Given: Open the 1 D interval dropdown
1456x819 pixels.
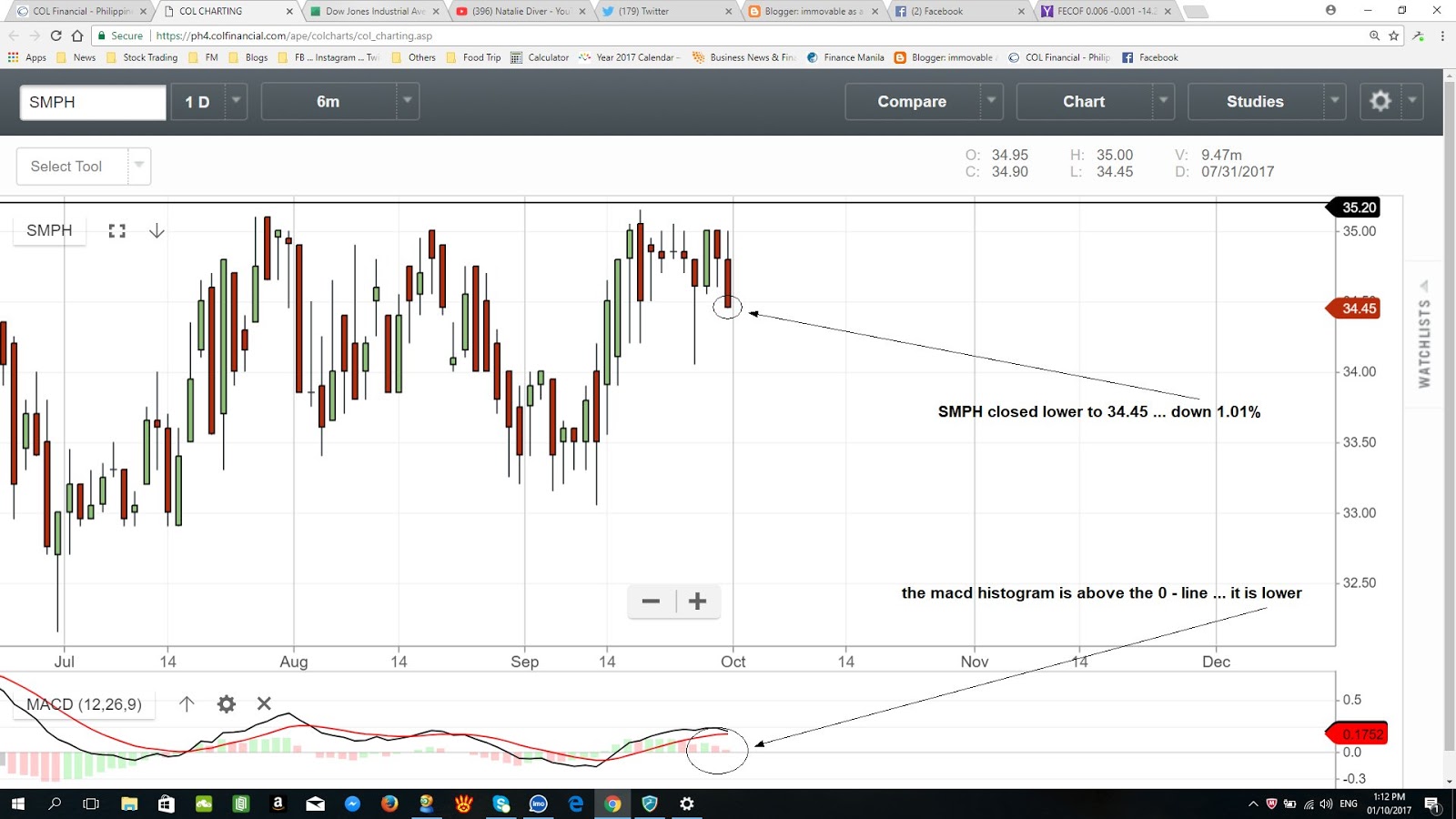Looking at the screenshot, I should click(x=235, y=101).
